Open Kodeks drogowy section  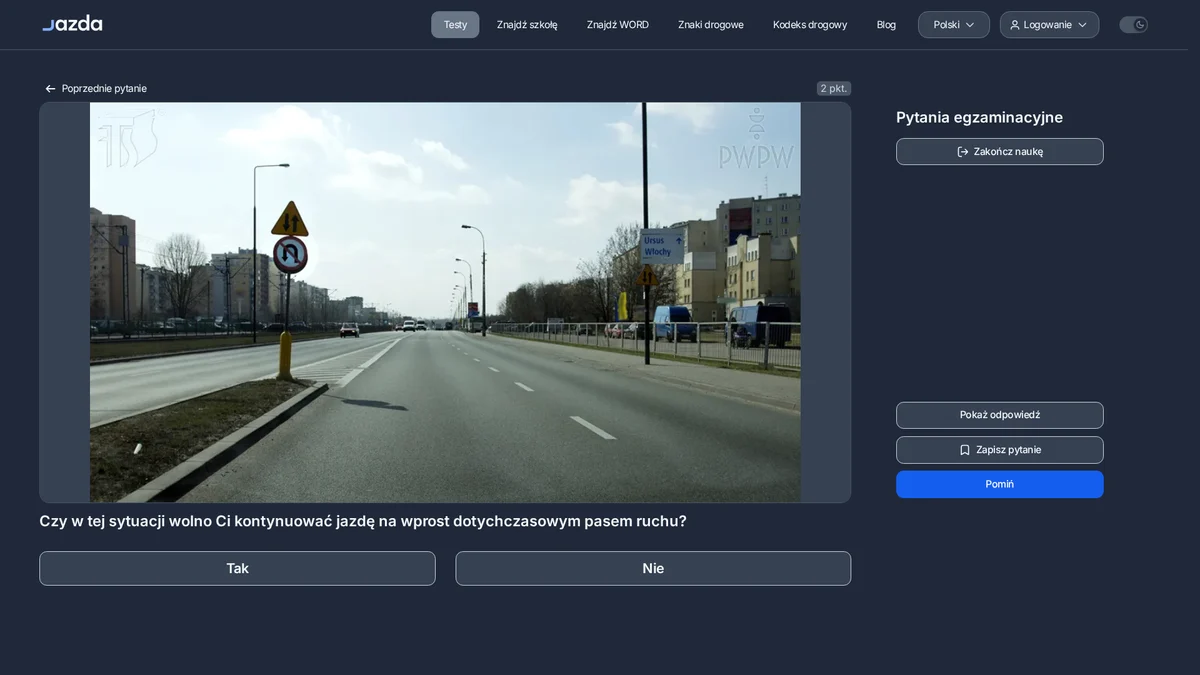click(810, 25)
